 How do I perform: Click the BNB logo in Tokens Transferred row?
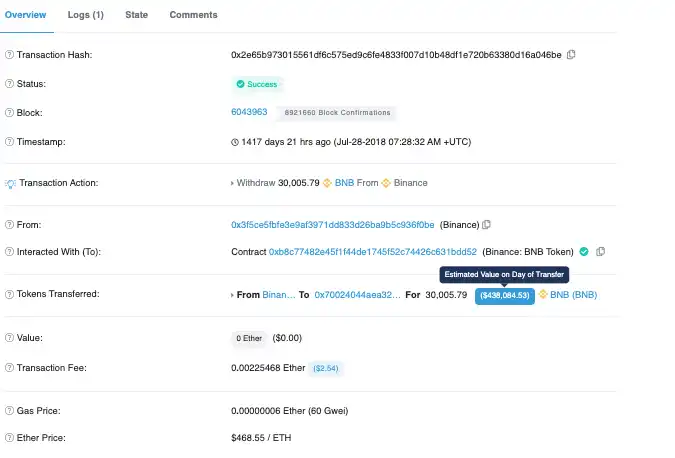coord(543,294)
